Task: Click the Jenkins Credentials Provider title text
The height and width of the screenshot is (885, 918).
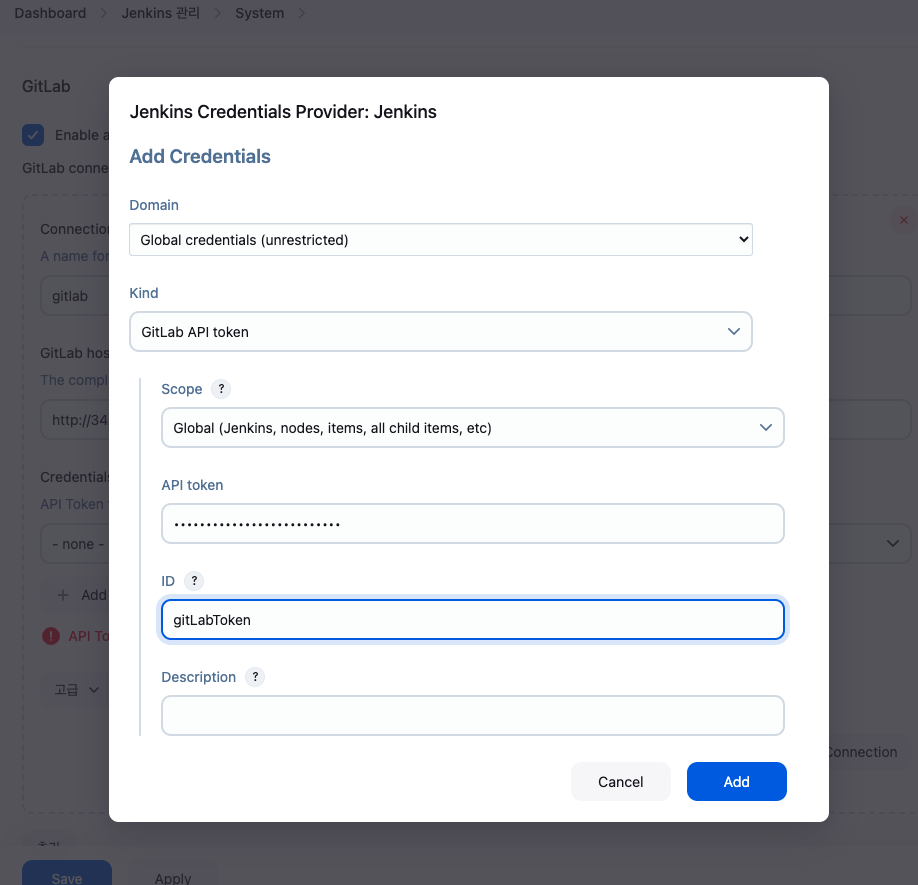Action: [x=283, y=112]
